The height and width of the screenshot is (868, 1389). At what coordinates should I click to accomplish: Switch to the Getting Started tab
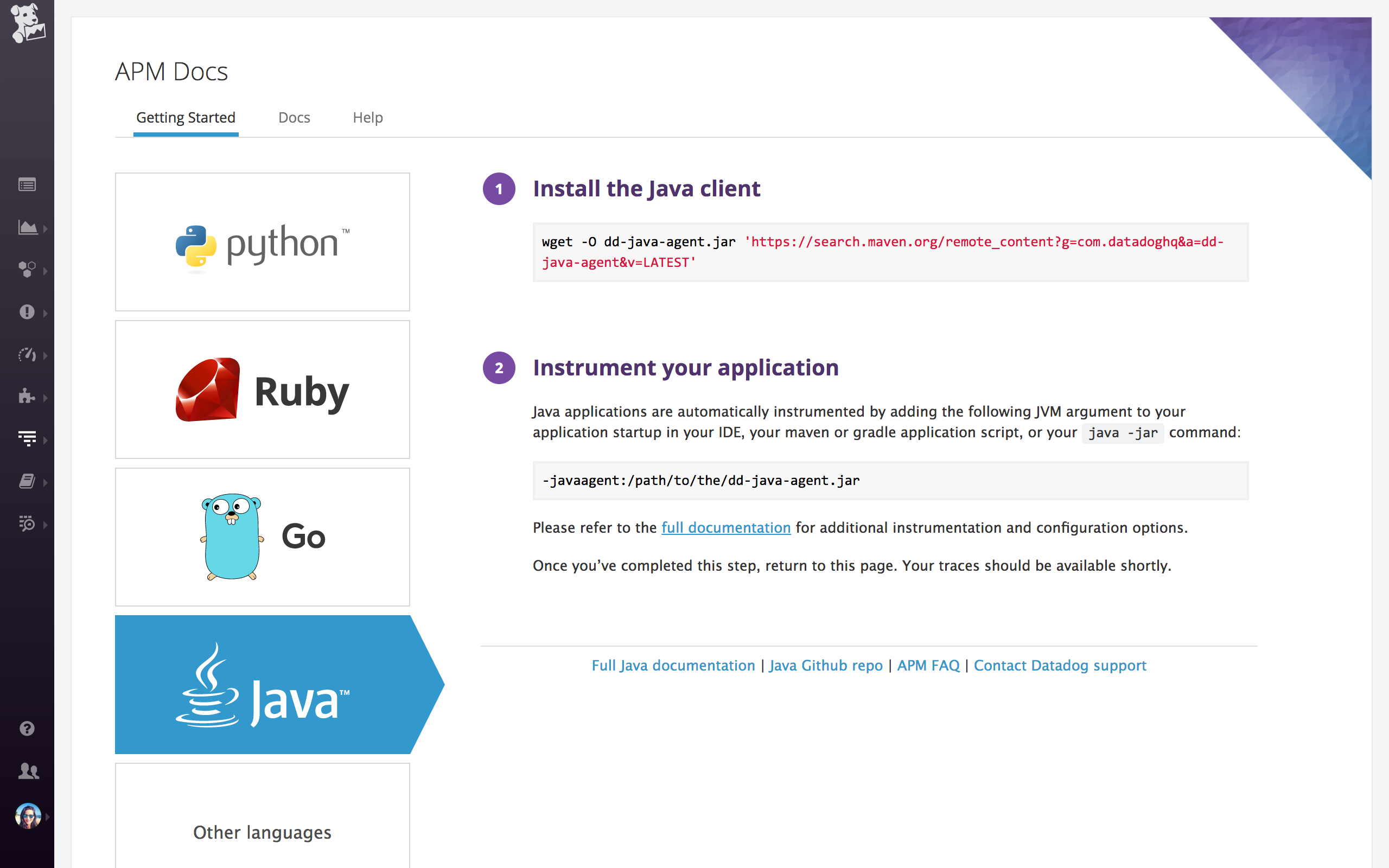[x=186, y=118]
